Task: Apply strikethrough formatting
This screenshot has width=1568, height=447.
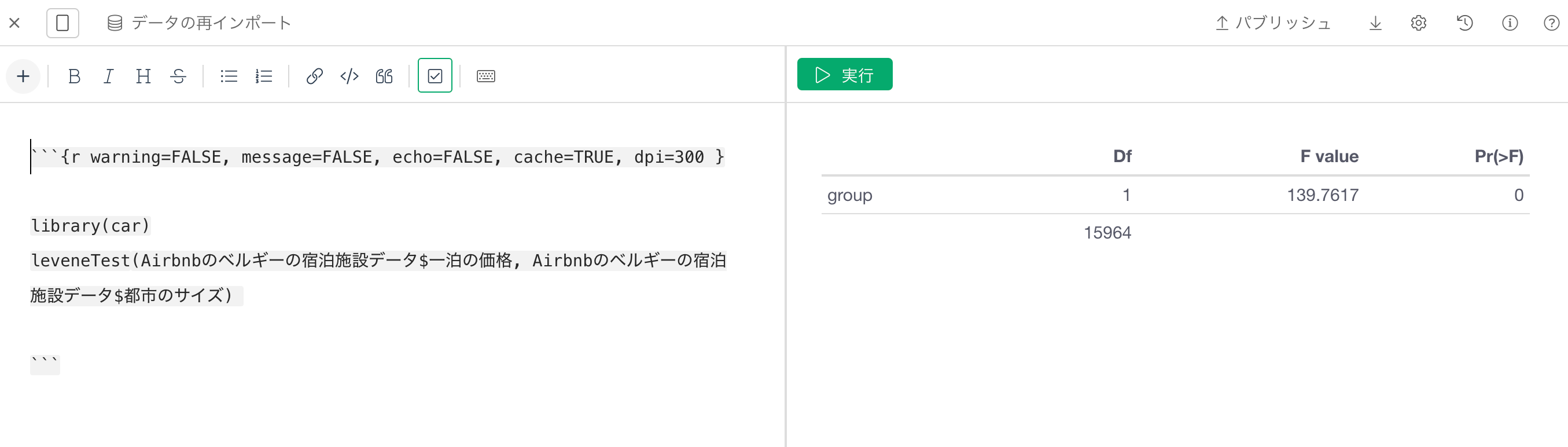Action: (178, 76)
